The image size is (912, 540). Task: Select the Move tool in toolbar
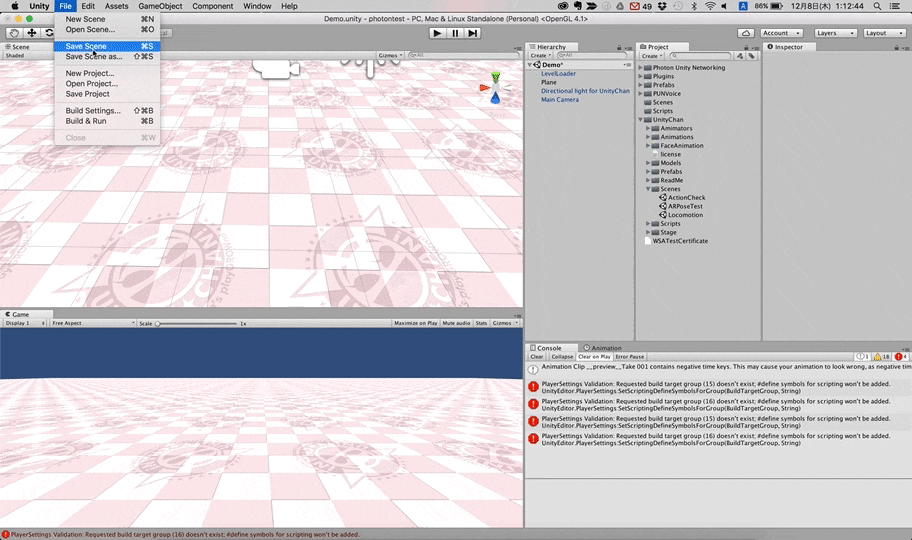(31, 33)
